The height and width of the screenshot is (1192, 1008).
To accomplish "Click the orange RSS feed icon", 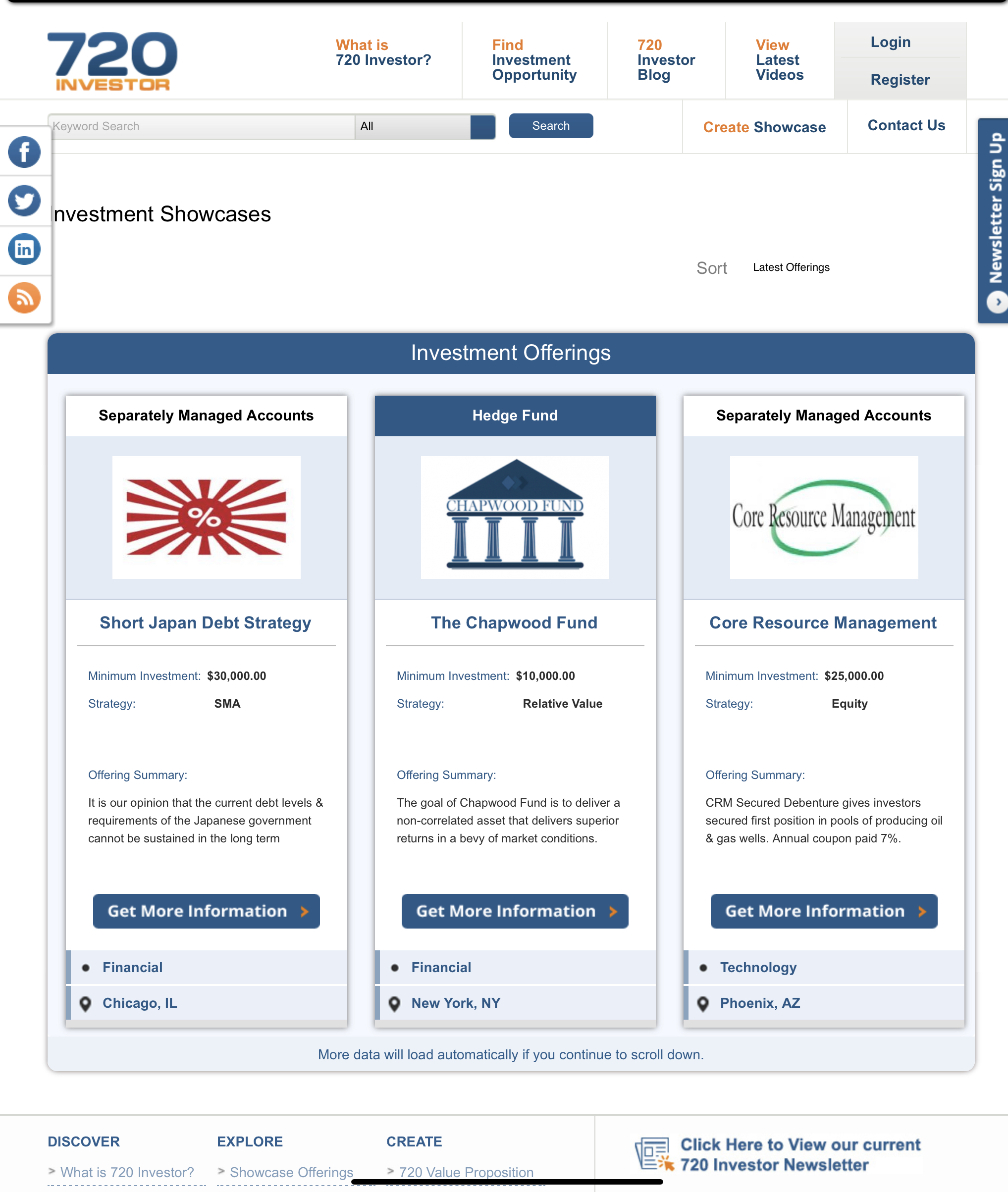I will click(x=24, y=298).
